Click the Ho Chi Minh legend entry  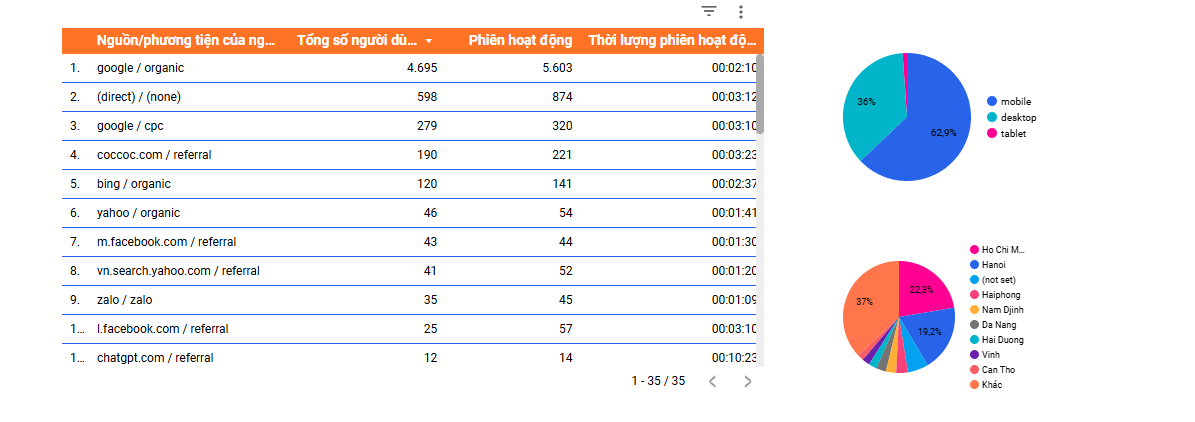1003,250
